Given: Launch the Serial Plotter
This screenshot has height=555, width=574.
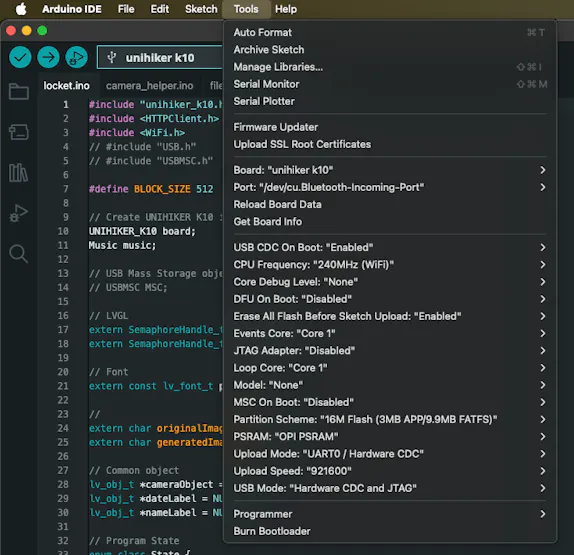Looking at the screenshot, I should 390,101.
